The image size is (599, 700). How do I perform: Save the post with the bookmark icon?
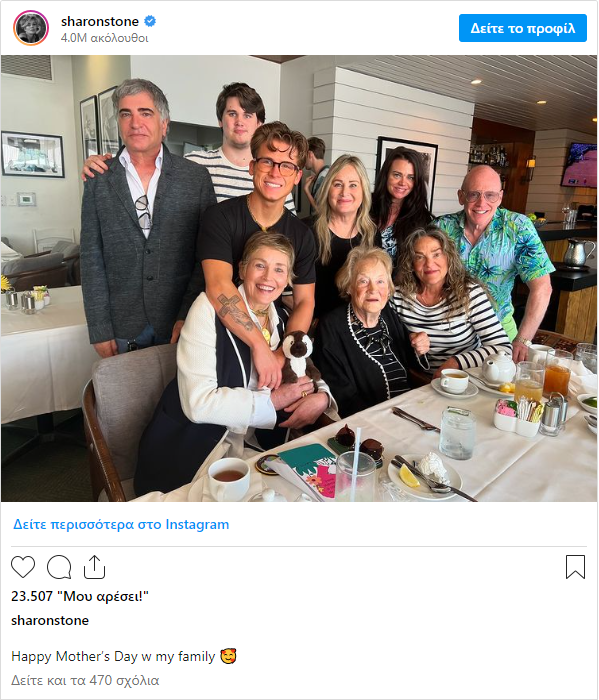point(575,567)
